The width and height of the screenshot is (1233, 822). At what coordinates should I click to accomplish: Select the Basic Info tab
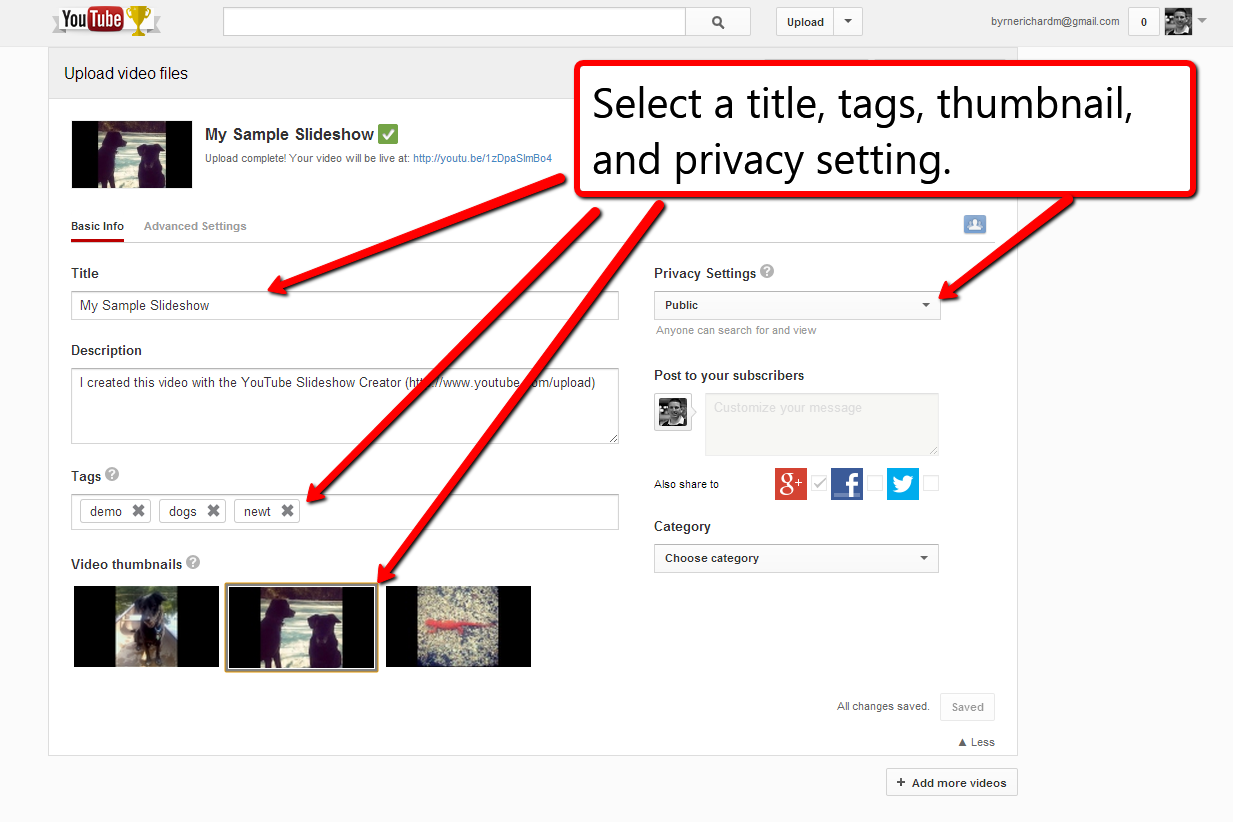click(97, 226)
